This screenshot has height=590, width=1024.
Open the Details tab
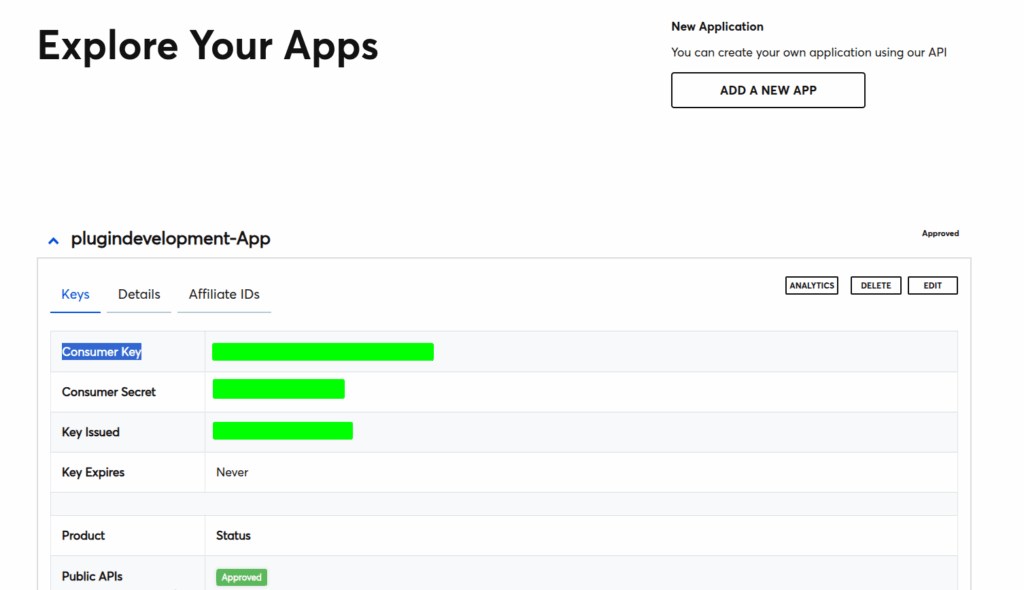139,294
